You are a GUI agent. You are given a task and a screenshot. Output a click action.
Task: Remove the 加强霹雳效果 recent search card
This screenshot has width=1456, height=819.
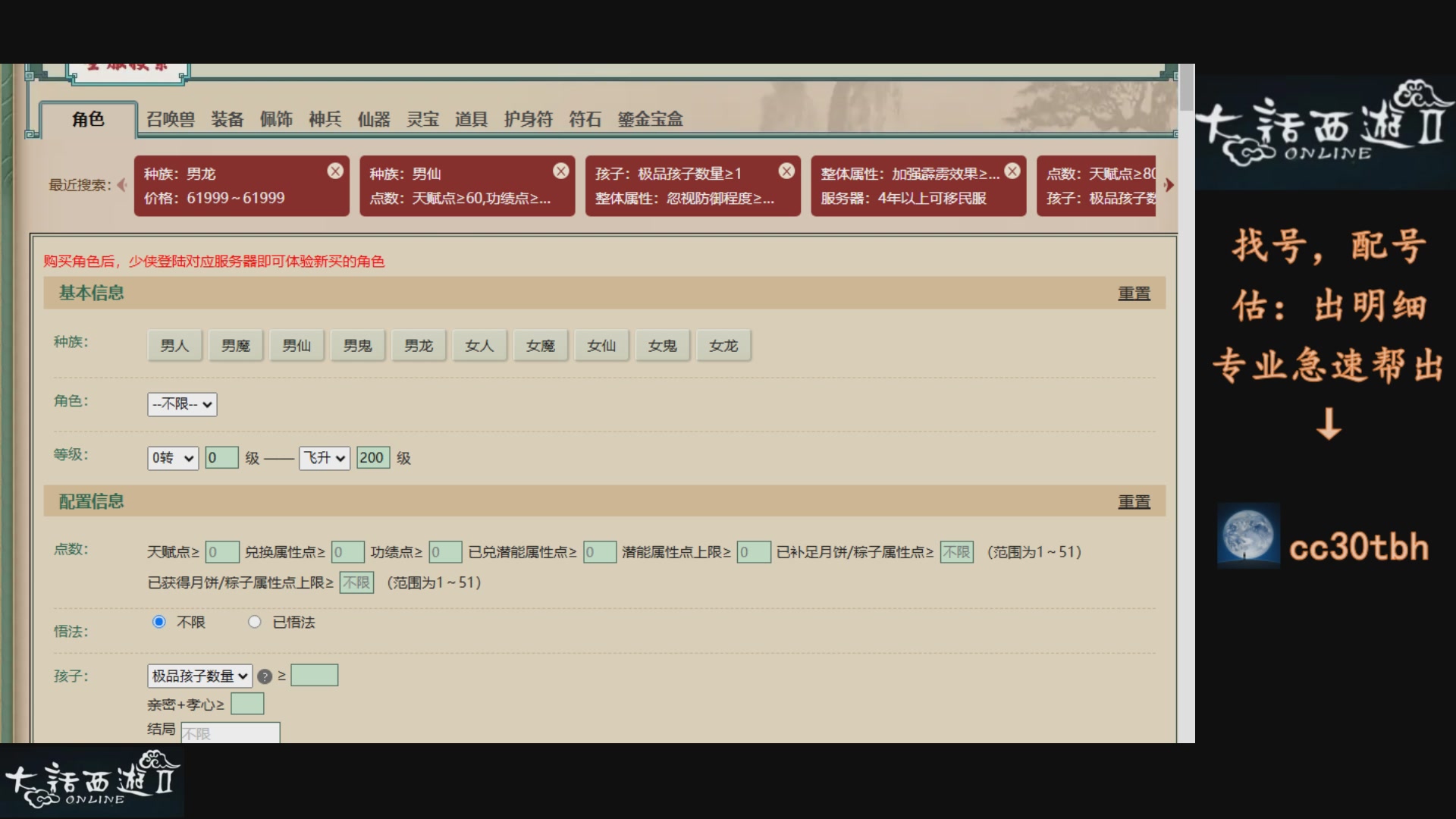tap(1012, 171)
